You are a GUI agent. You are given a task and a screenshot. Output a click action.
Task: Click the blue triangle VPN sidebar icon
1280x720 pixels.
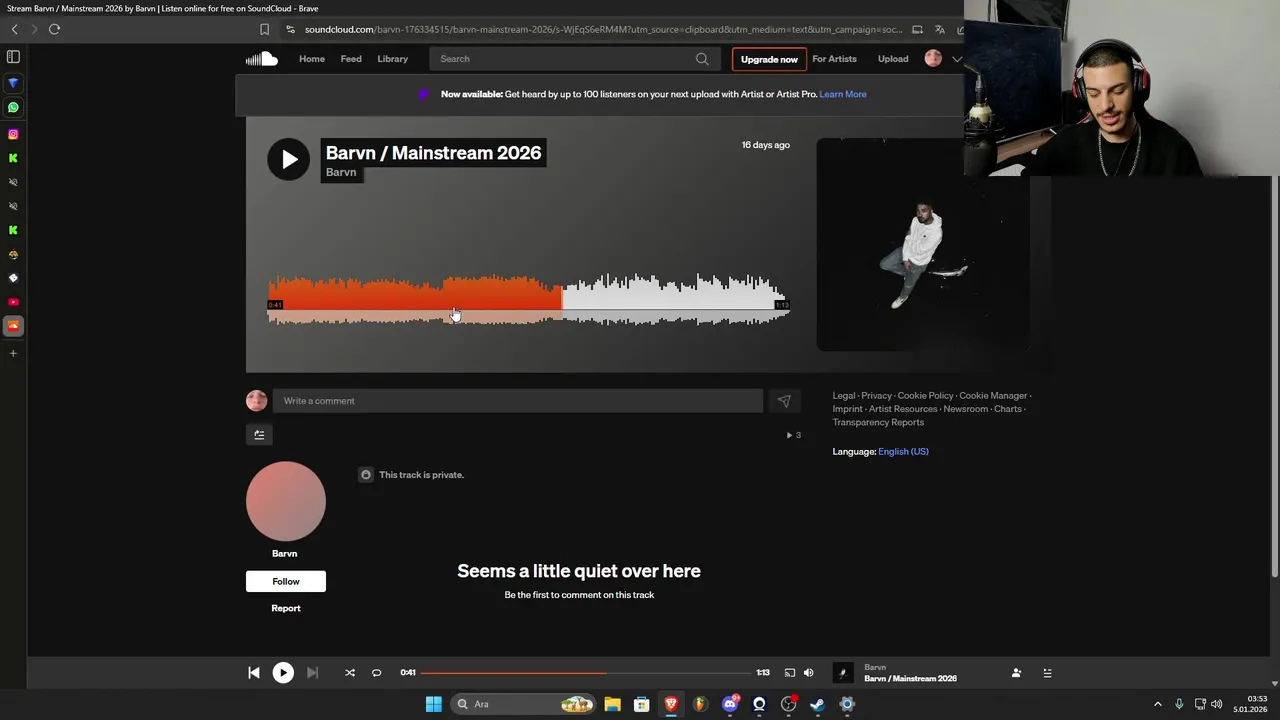coord(13,83)
